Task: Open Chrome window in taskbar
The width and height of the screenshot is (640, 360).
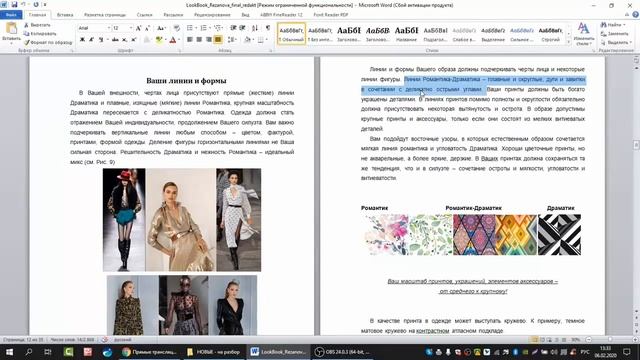Action: 149,352
